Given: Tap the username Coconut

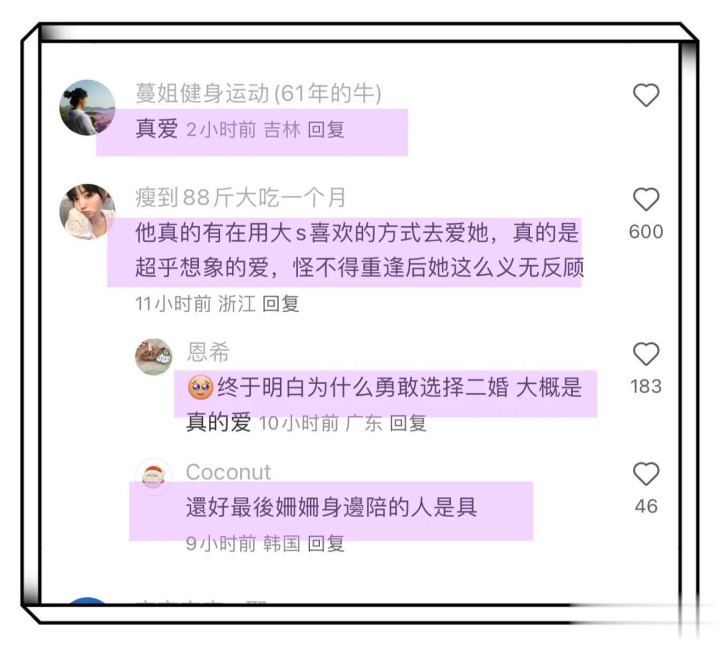Looking at the screenshot, I should (x=228, y=472).
